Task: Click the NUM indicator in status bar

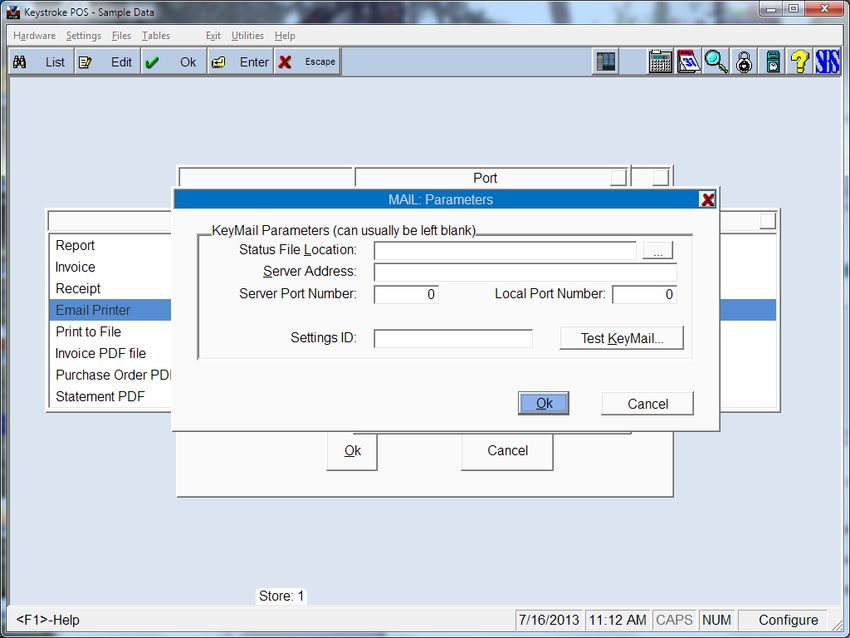Action: pyautogui.click(x=717, y=620)
